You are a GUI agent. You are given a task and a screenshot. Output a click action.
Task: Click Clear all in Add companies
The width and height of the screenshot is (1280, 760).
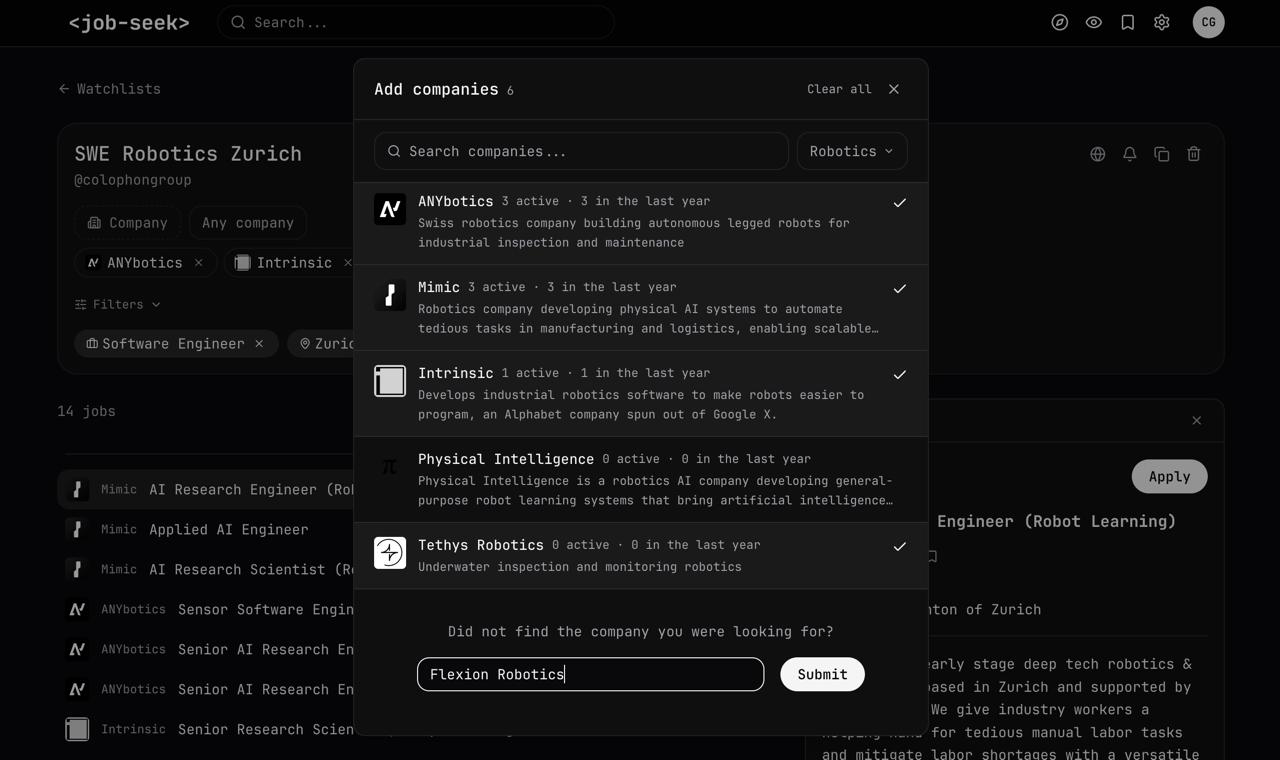(x=839, y=89)
